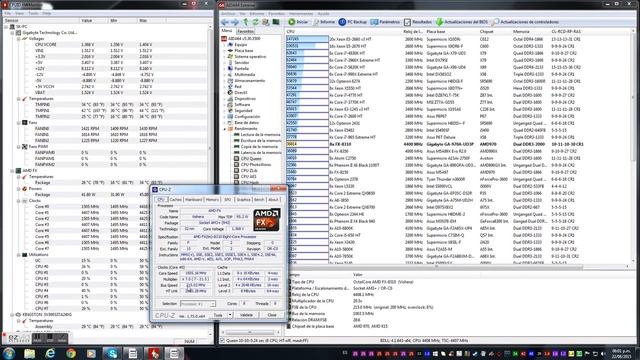This screenshot has width=640, height=360.
Task: Collapse KINGSTON drive node in HWMonitor
Action: click(12, 315)
